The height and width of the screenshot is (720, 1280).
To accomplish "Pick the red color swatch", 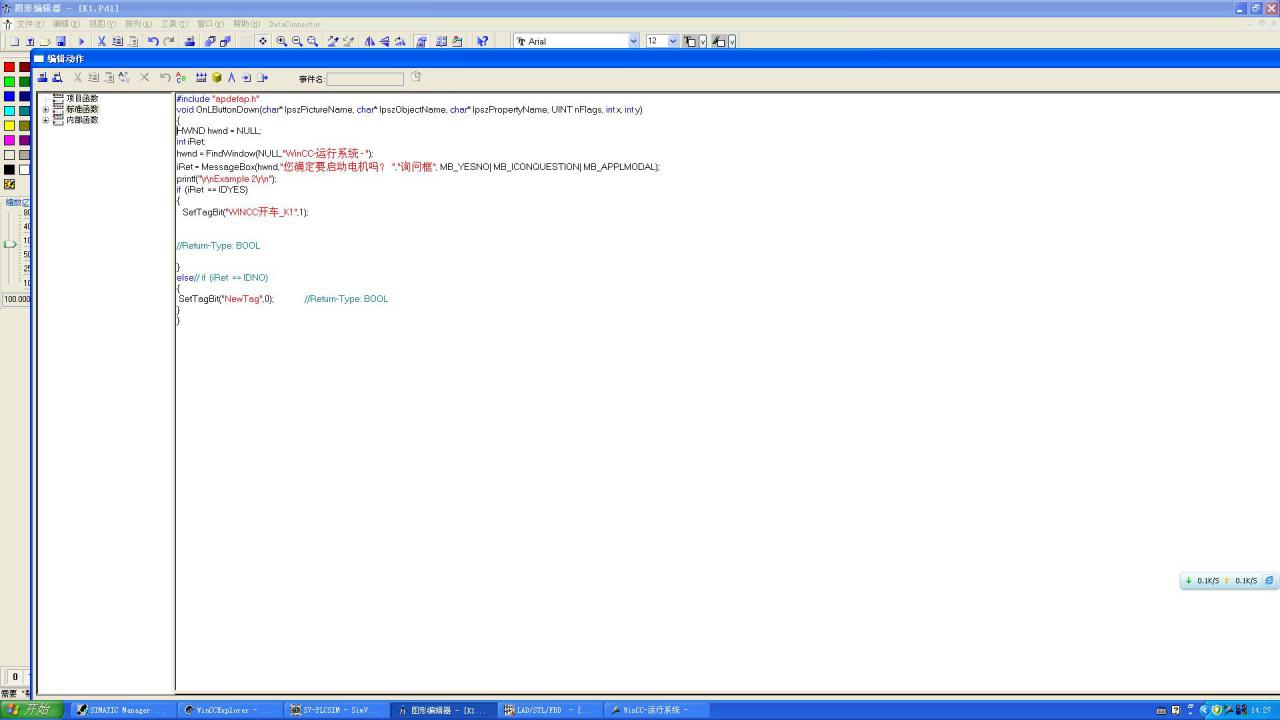I will click(9, 67).
